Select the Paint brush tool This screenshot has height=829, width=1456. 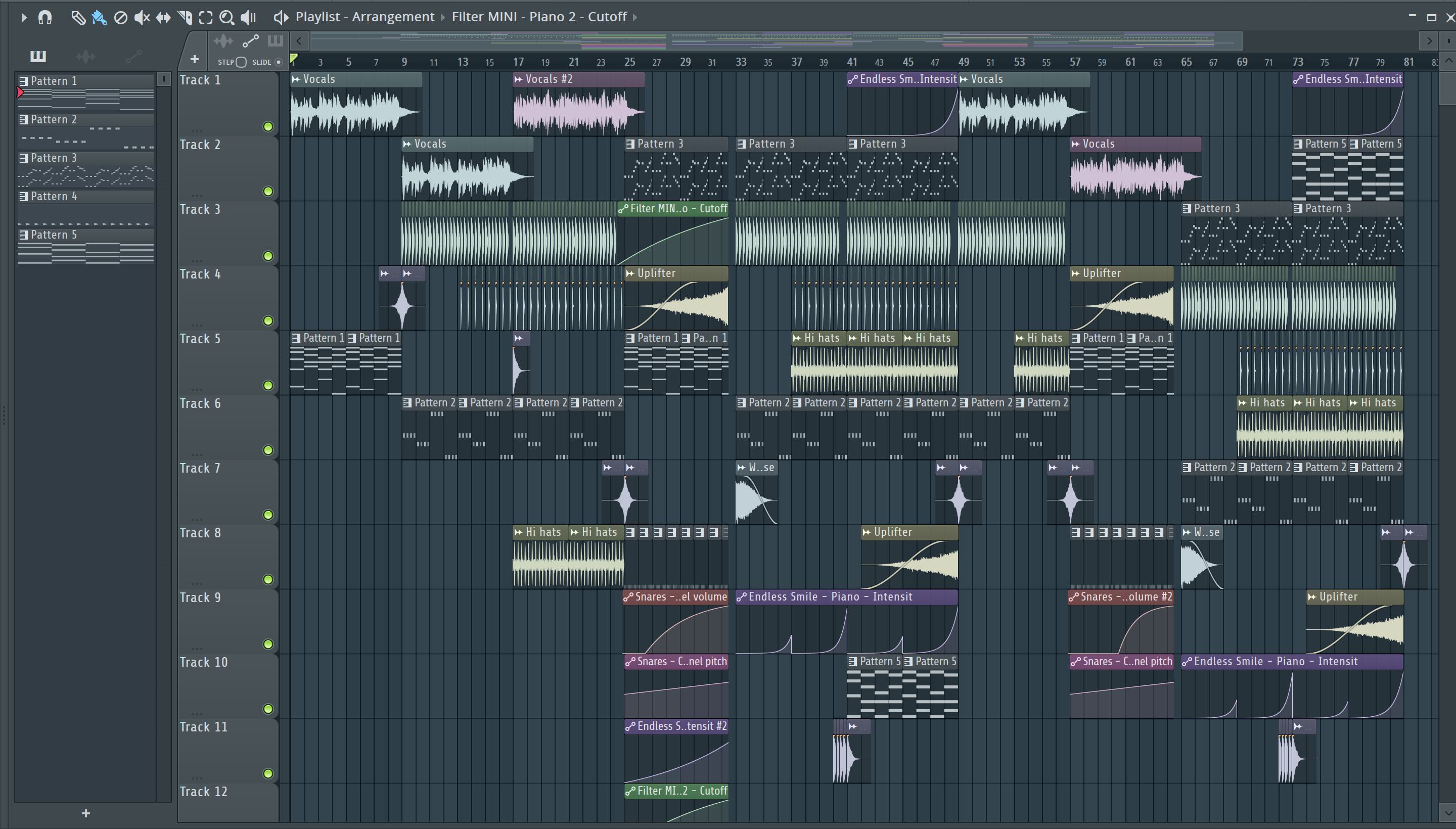pyautogui.click(x=99, y=18)
